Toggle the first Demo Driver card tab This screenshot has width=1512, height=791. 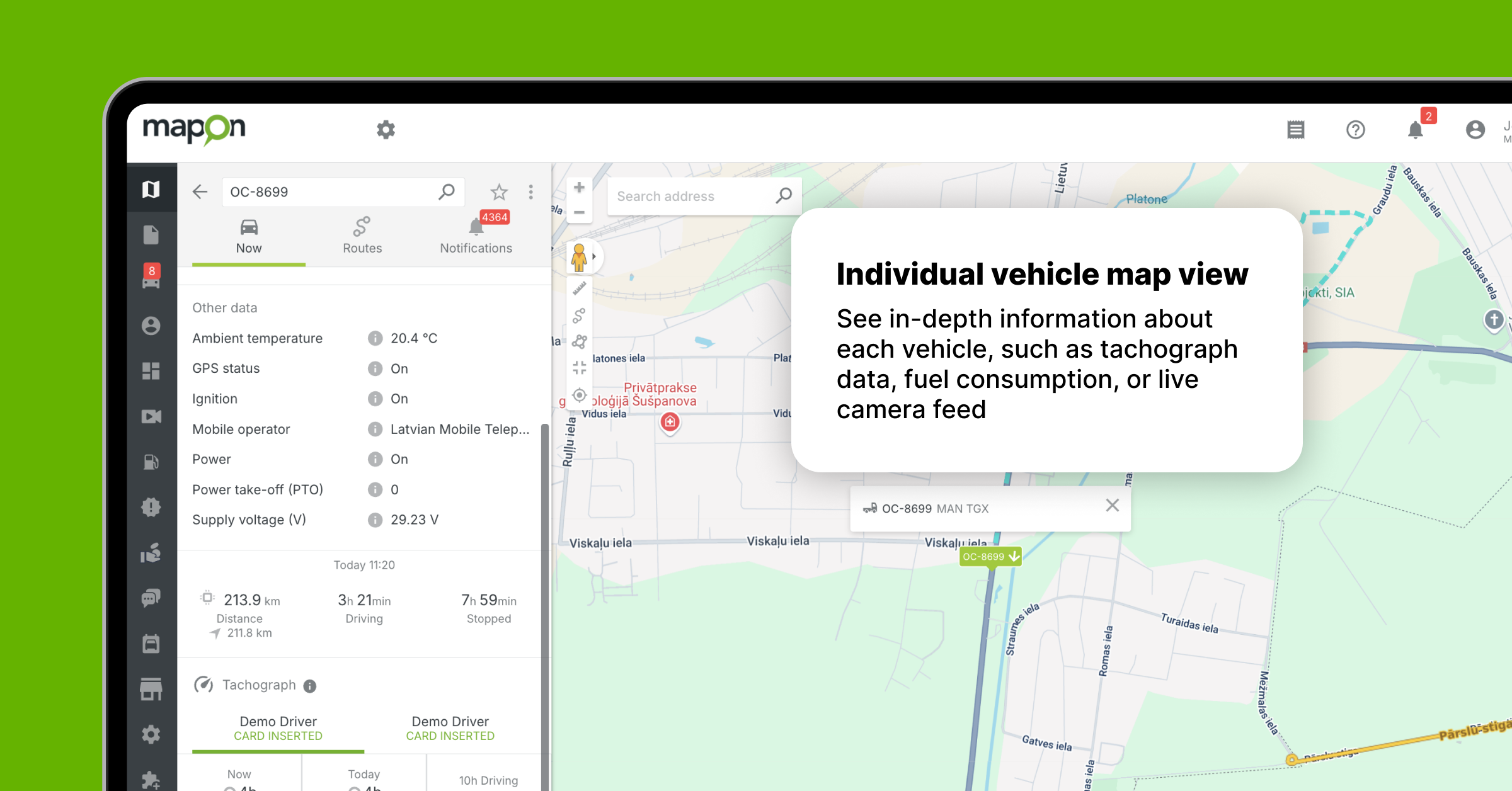(x=278, y=728)
